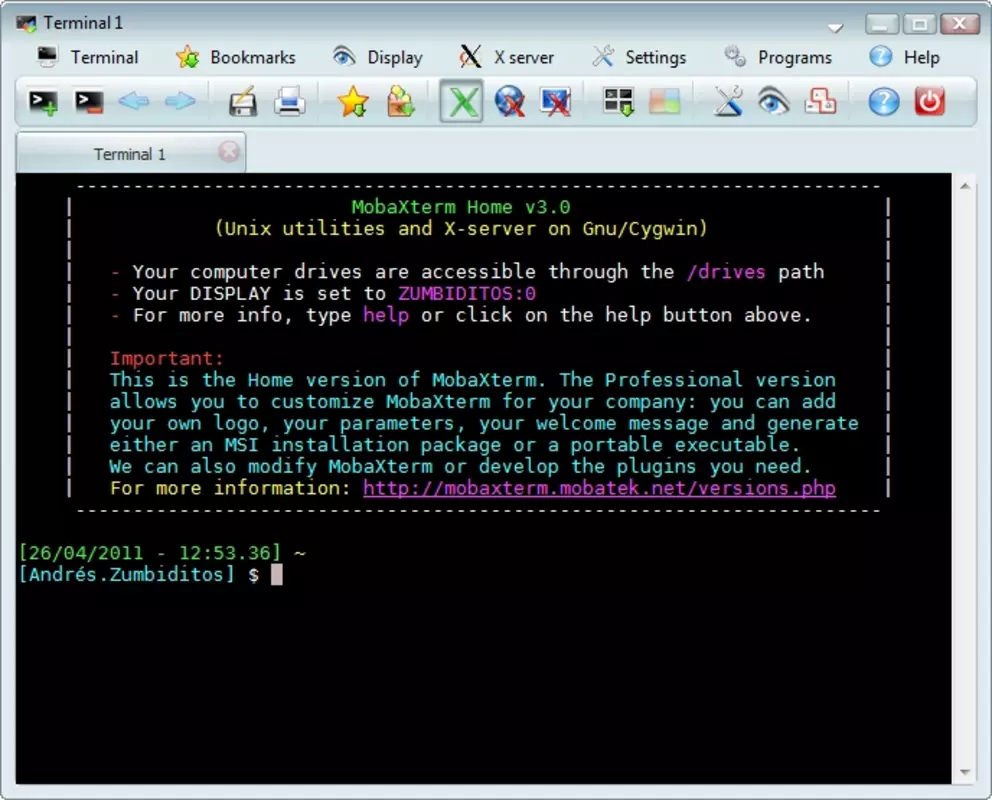Close the Terminal 1 tab
Viewport: 992px width, 800px height.
[229, 152]
